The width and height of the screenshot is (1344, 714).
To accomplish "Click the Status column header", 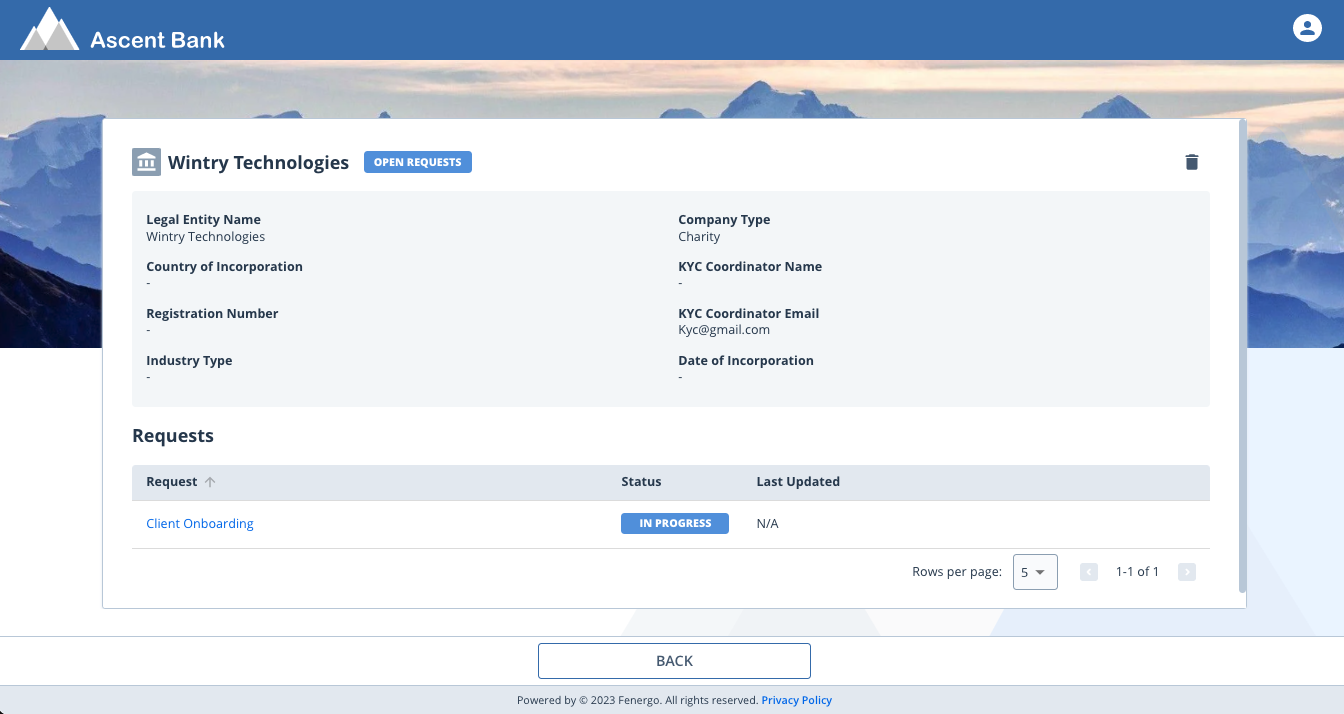I will tap(641, 481).
